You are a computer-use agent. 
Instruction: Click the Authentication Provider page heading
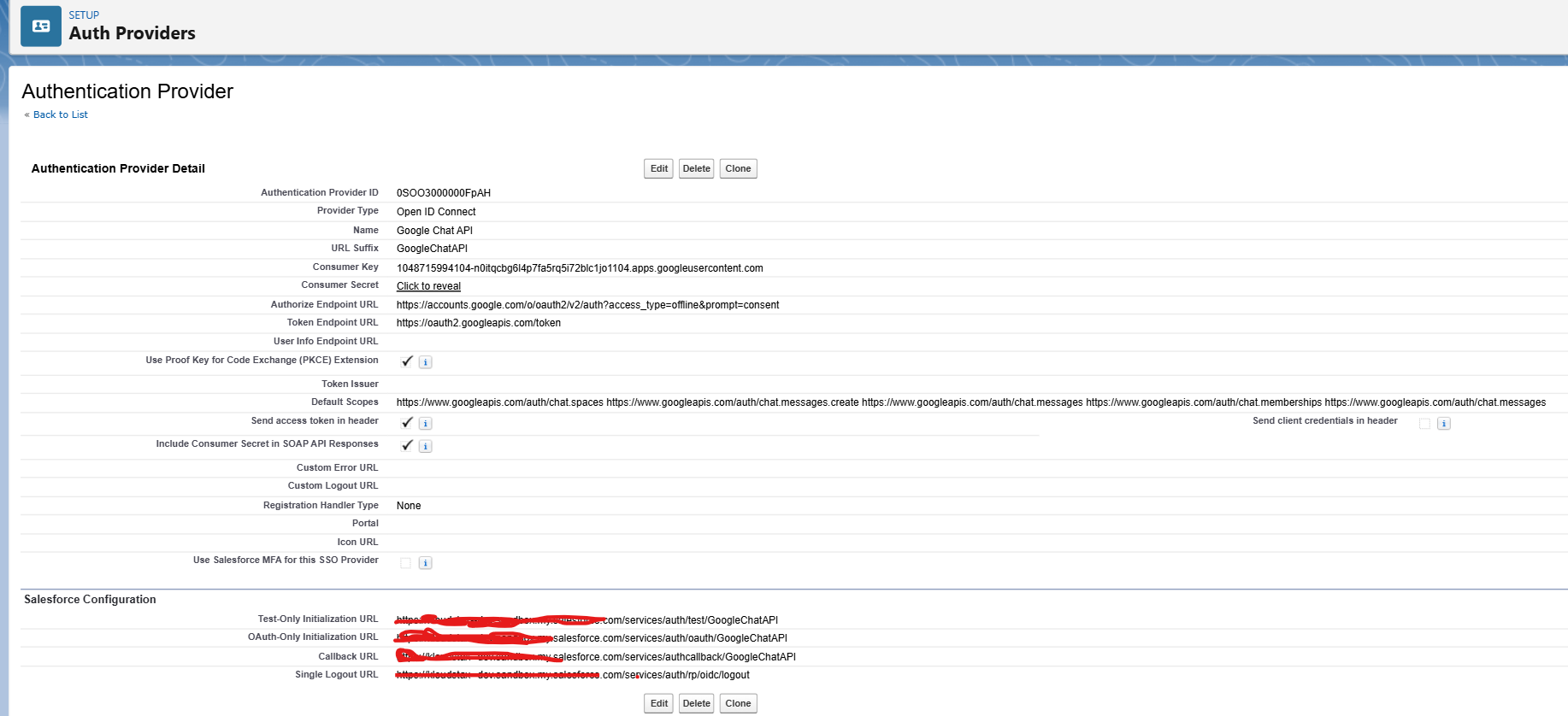pos(127,91)
